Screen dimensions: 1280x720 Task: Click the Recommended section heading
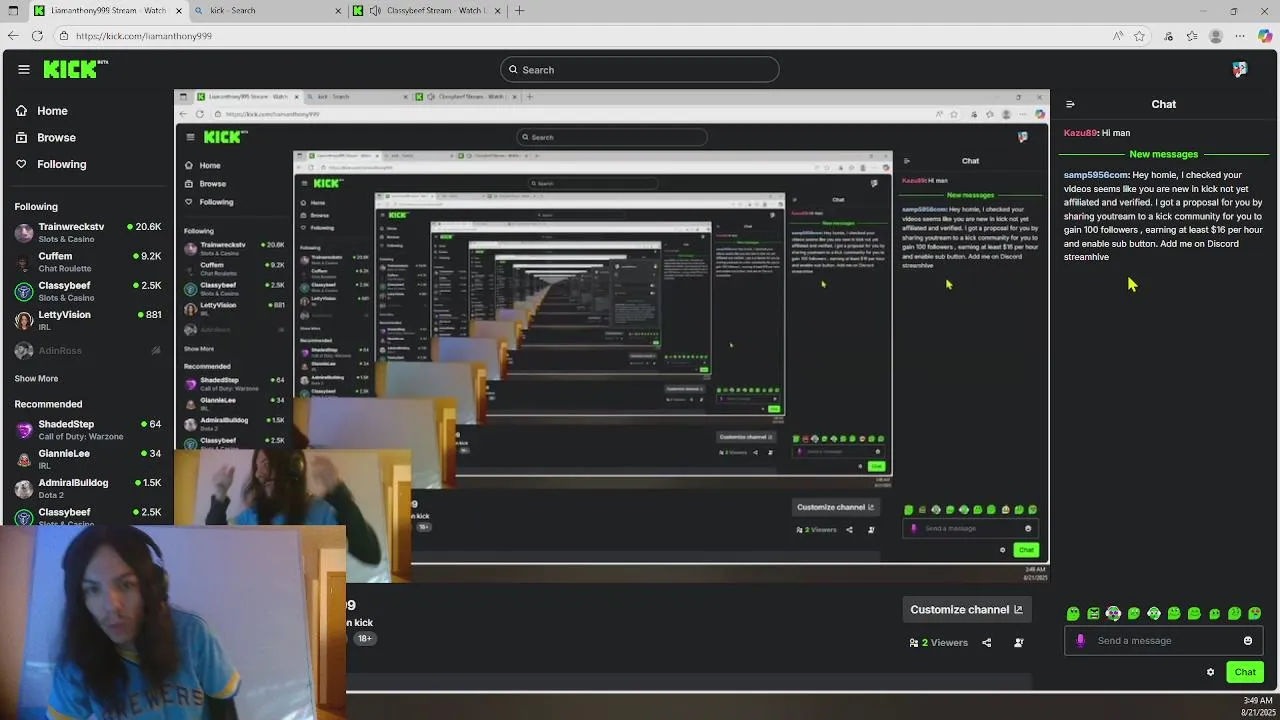click(x=48, y=404)
